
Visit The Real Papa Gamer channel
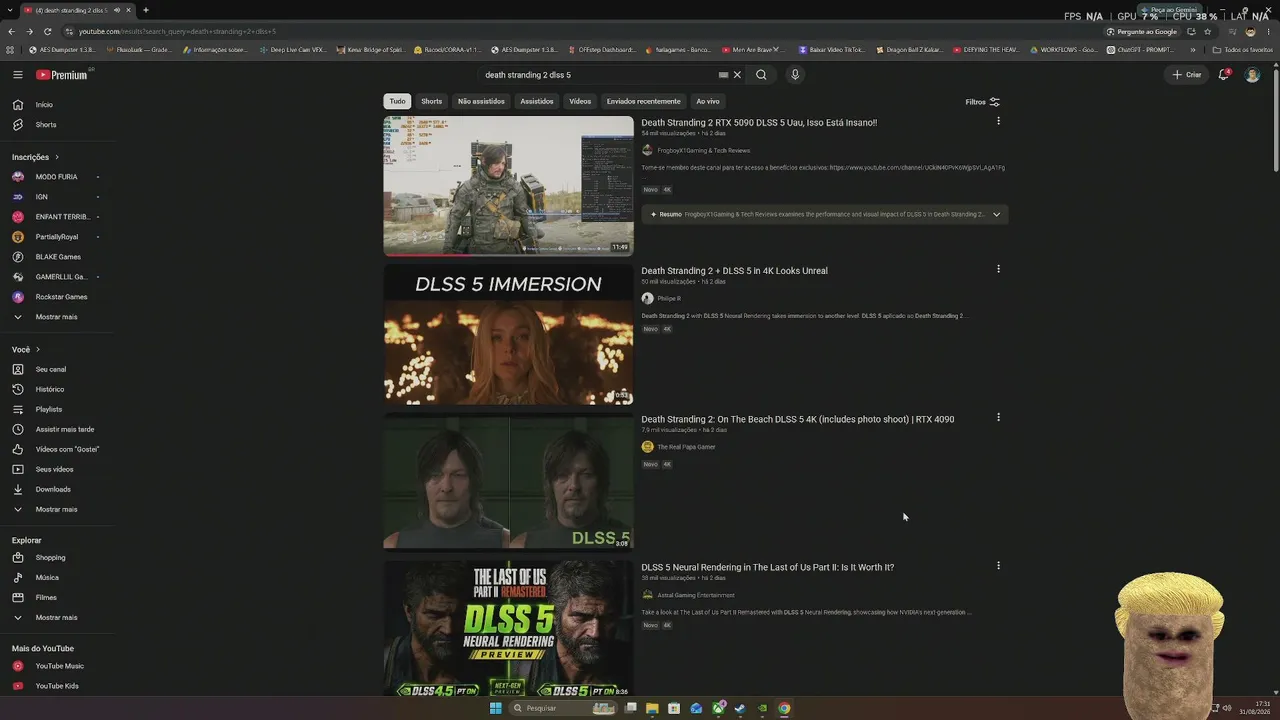click(686, 447)
